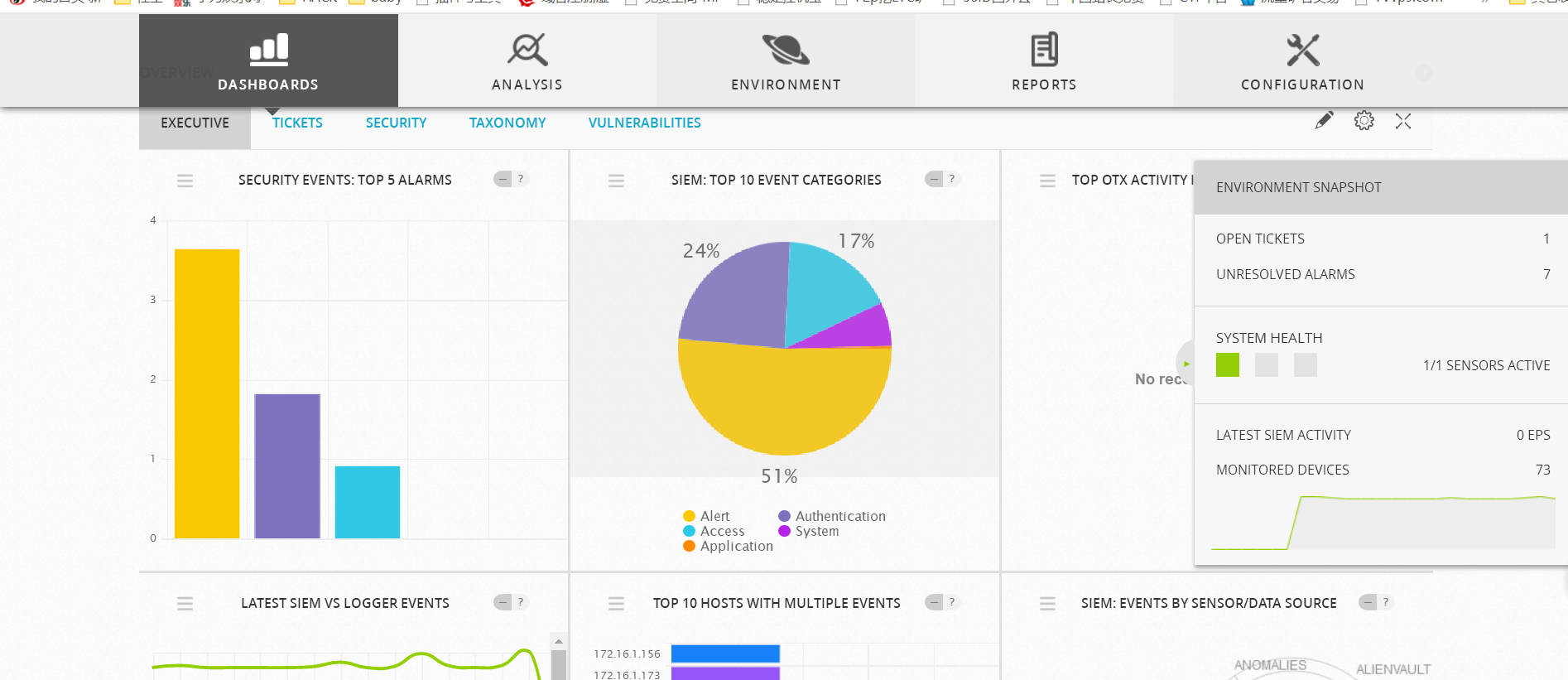
Task: Click the Unresolved Alarms row
Action: pyautogui.click(x=1383, y=274)
